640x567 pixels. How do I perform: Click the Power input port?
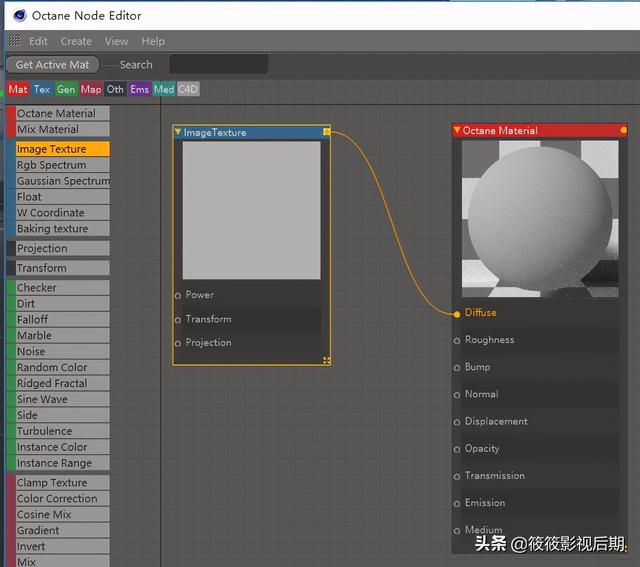pyautogui.click(x=178, y=296)
